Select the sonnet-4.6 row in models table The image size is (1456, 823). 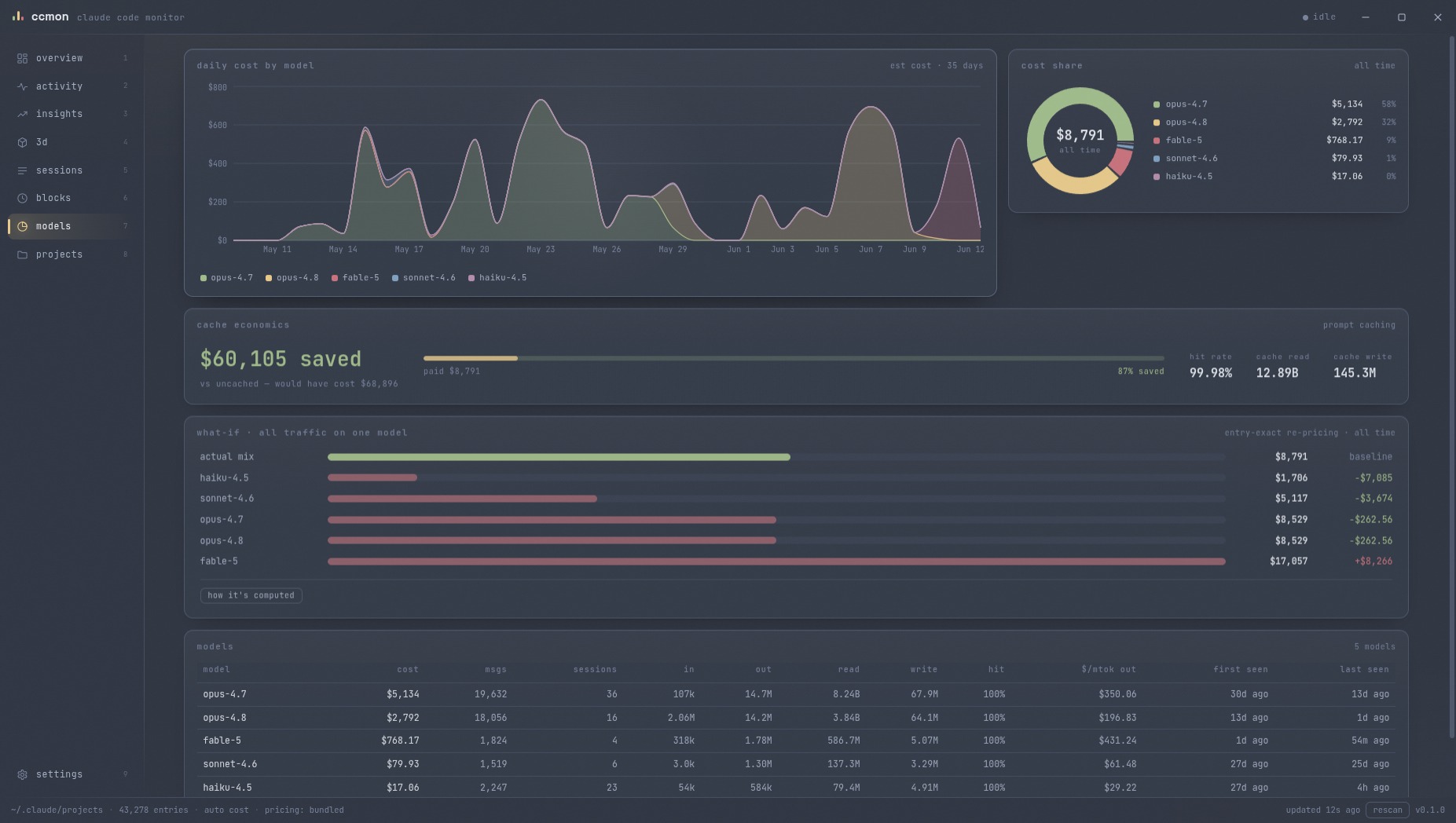[796, 764]
